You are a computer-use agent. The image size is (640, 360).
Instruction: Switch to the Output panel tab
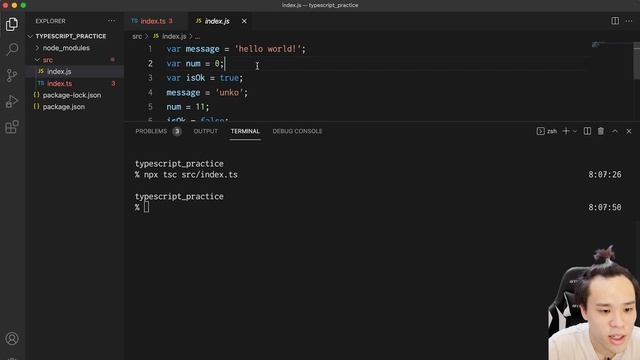(205, 131)
